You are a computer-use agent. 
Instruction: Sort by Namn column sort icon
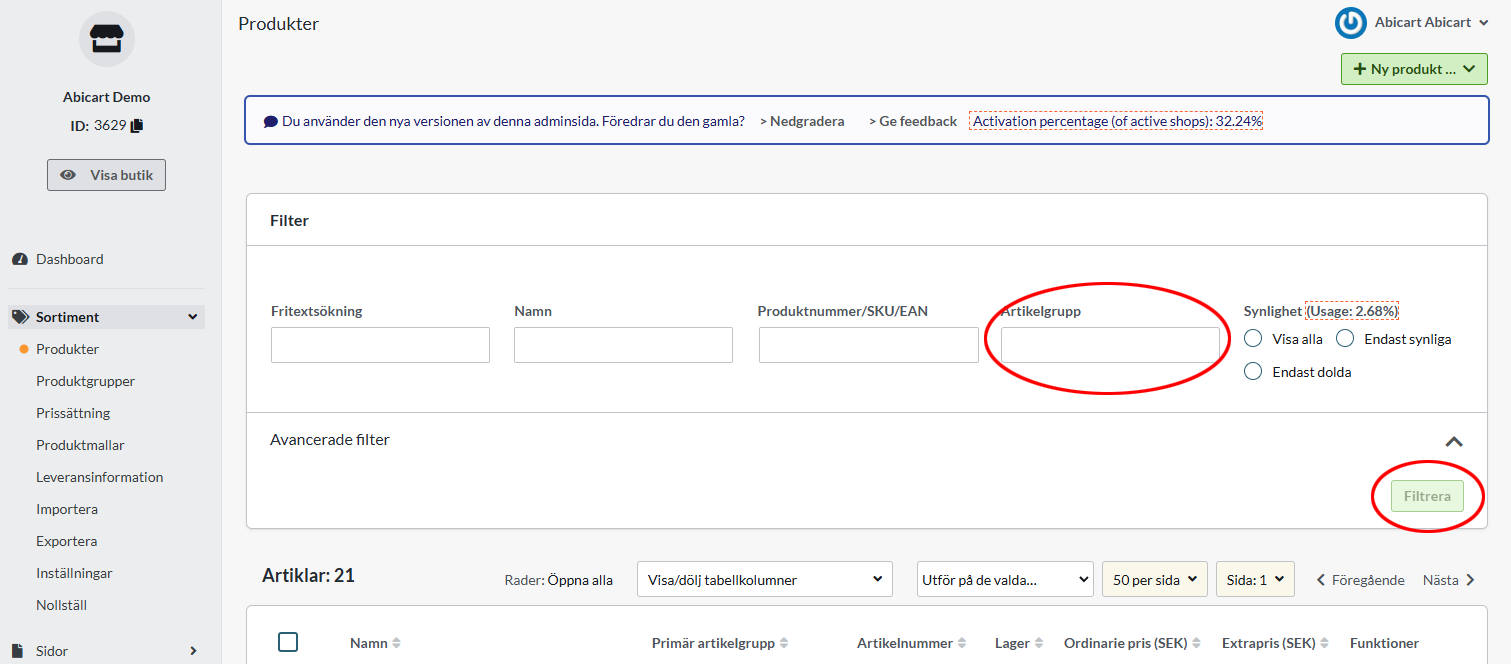point(396,644)
